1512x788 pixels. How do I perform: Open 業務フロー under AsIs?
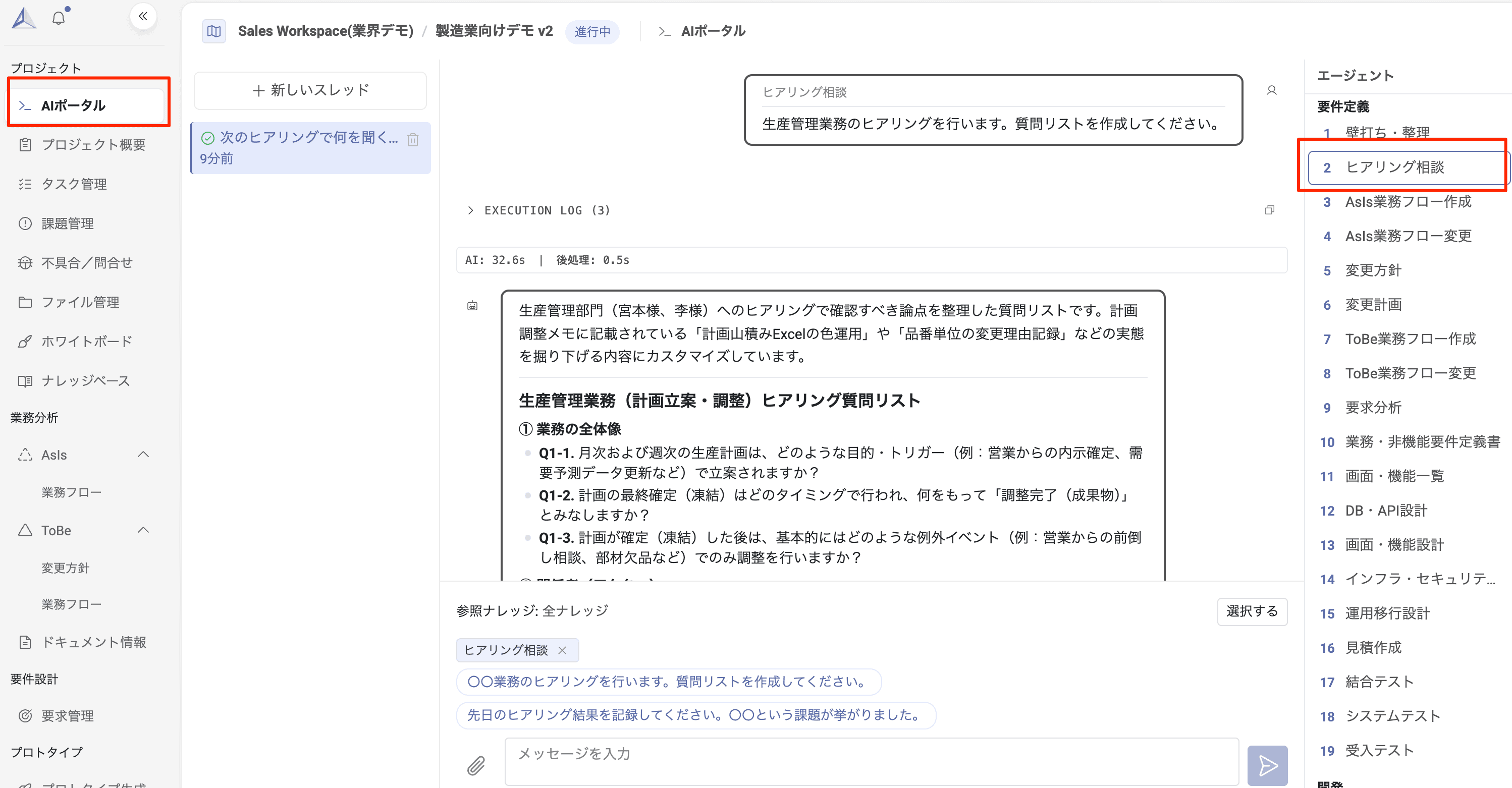click(72, 492)
